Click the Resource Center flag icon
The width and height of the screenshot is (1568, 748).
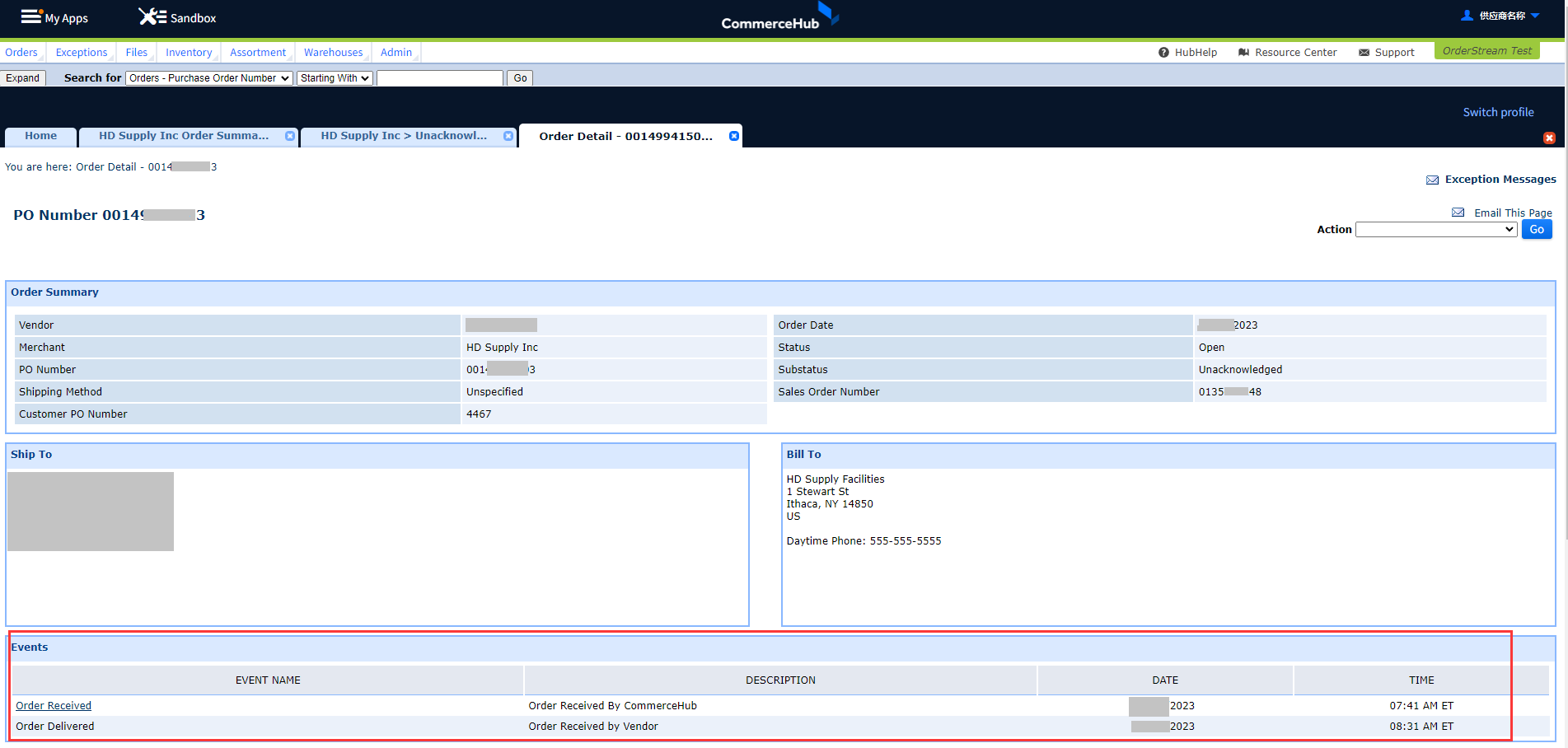(x=1243, y=53)
